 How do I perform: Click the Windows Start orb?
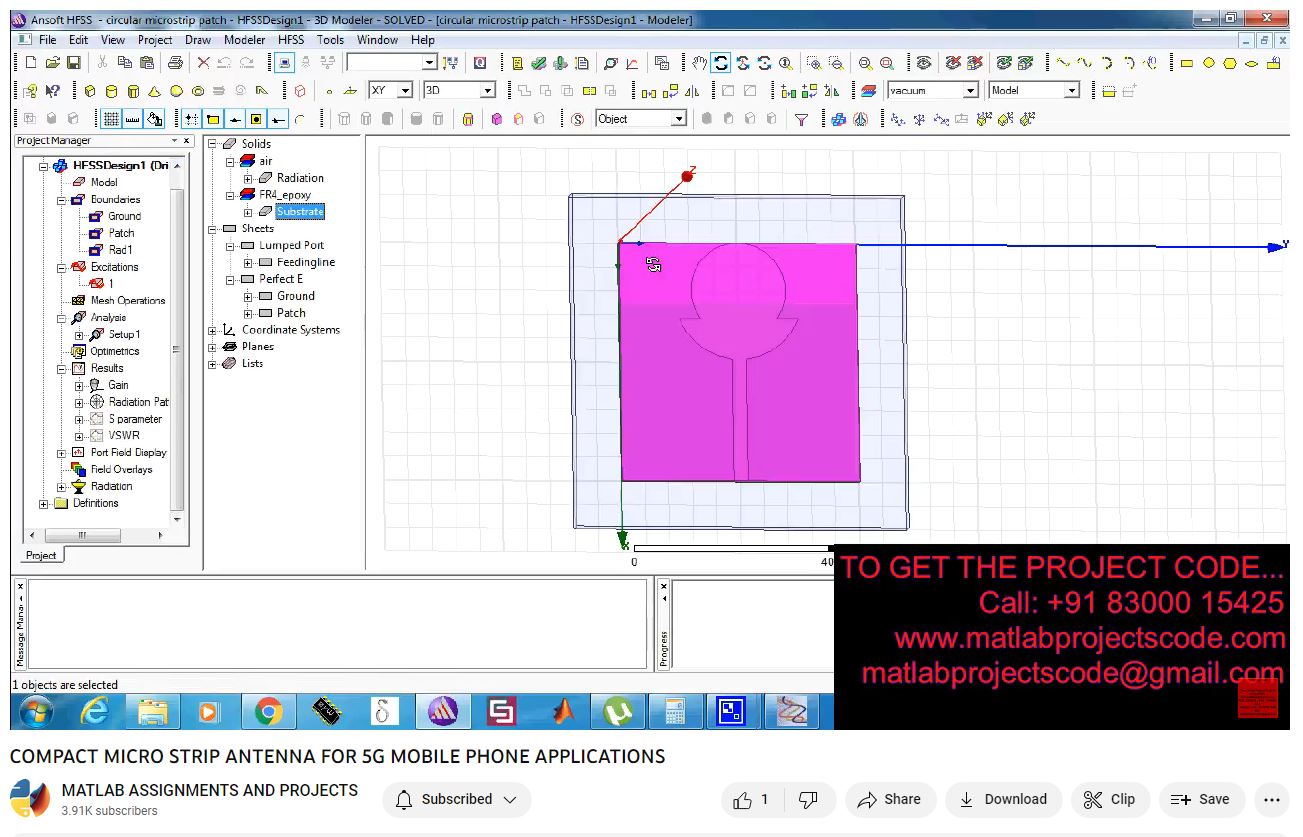click(36, 712)
